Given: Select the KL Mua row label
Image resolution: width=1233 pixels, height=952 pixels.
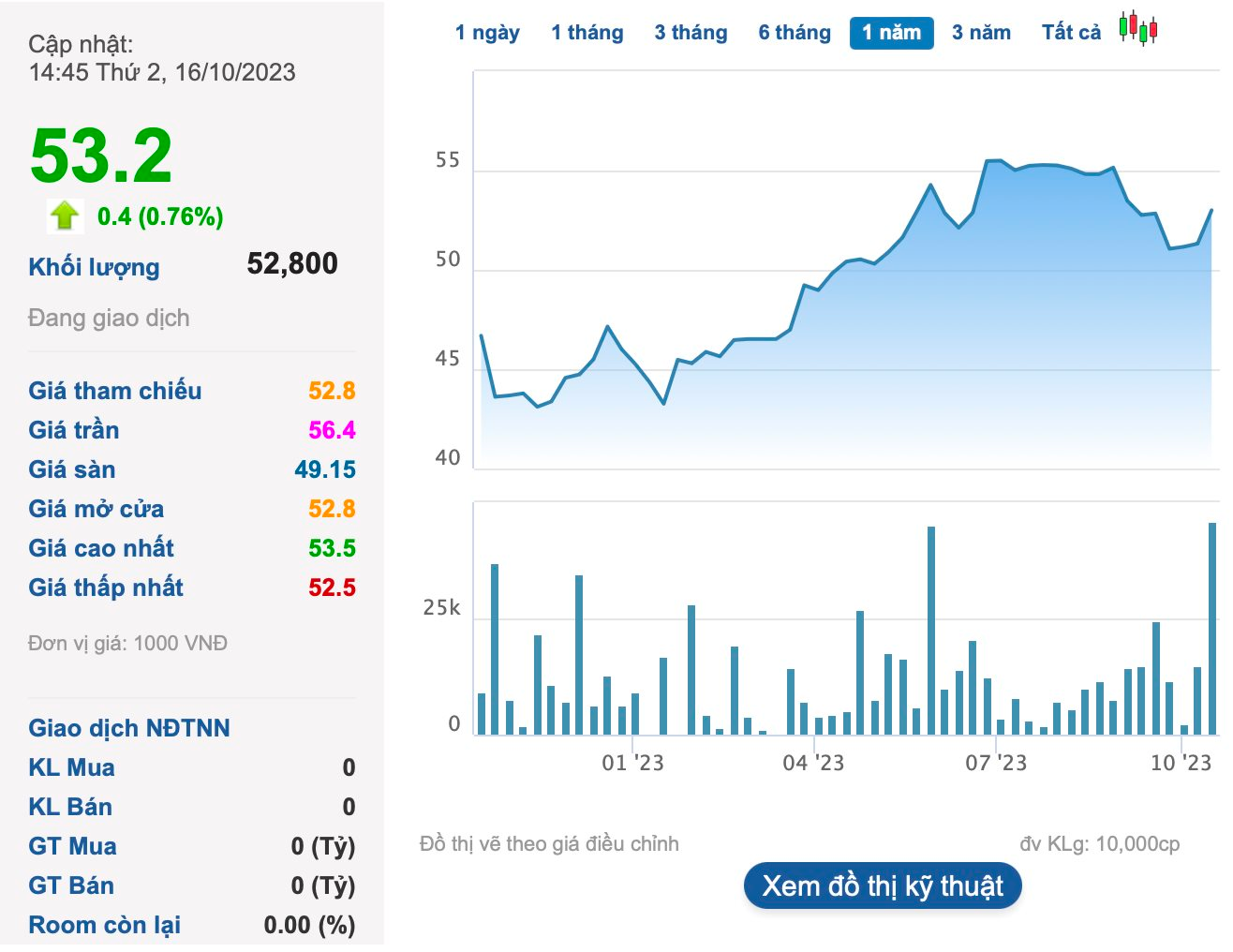Looking at the screenshot, I should (71, 767).
